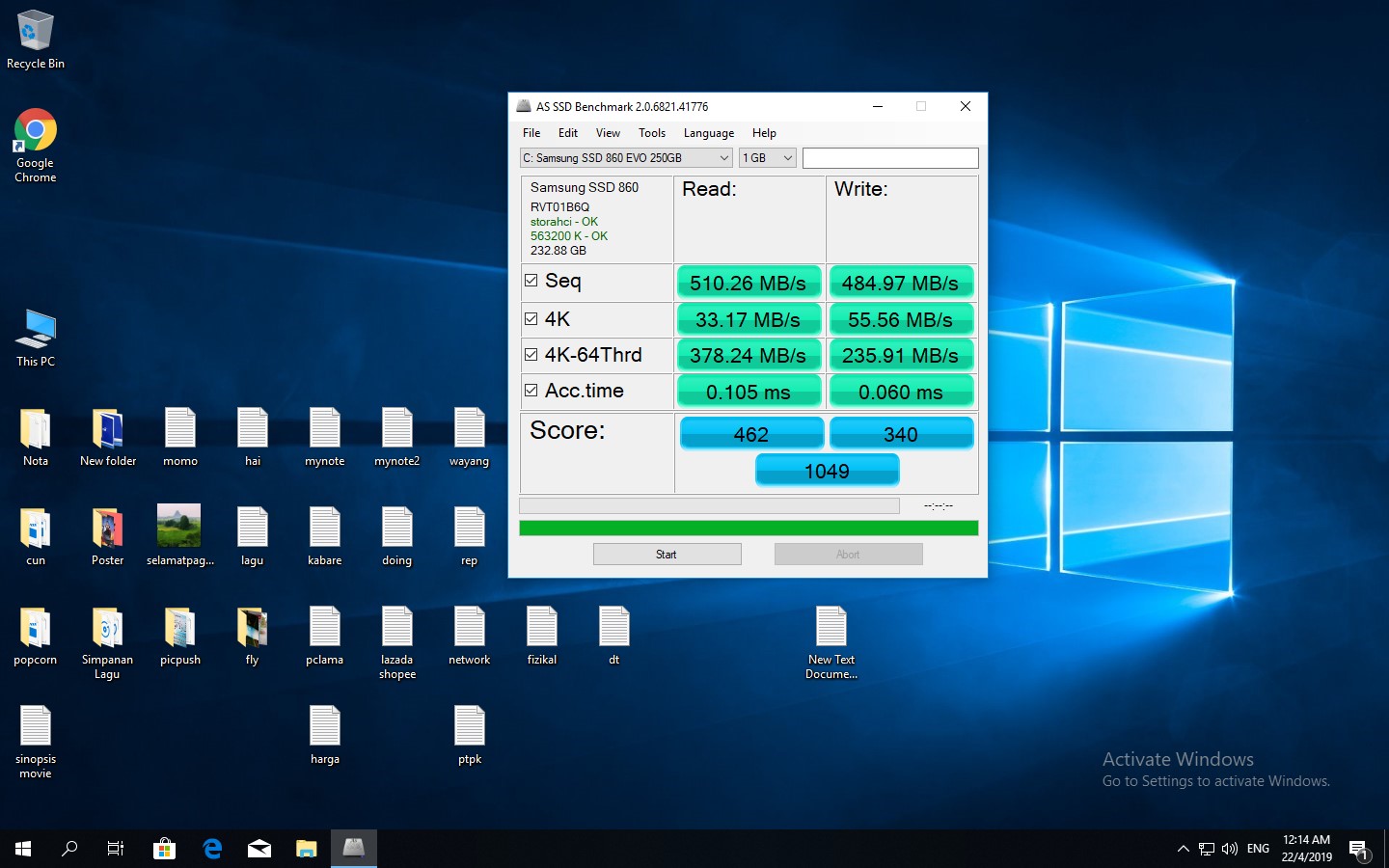Show hidden system tray icons
Screen dimensions: 1389x868
1184,849
